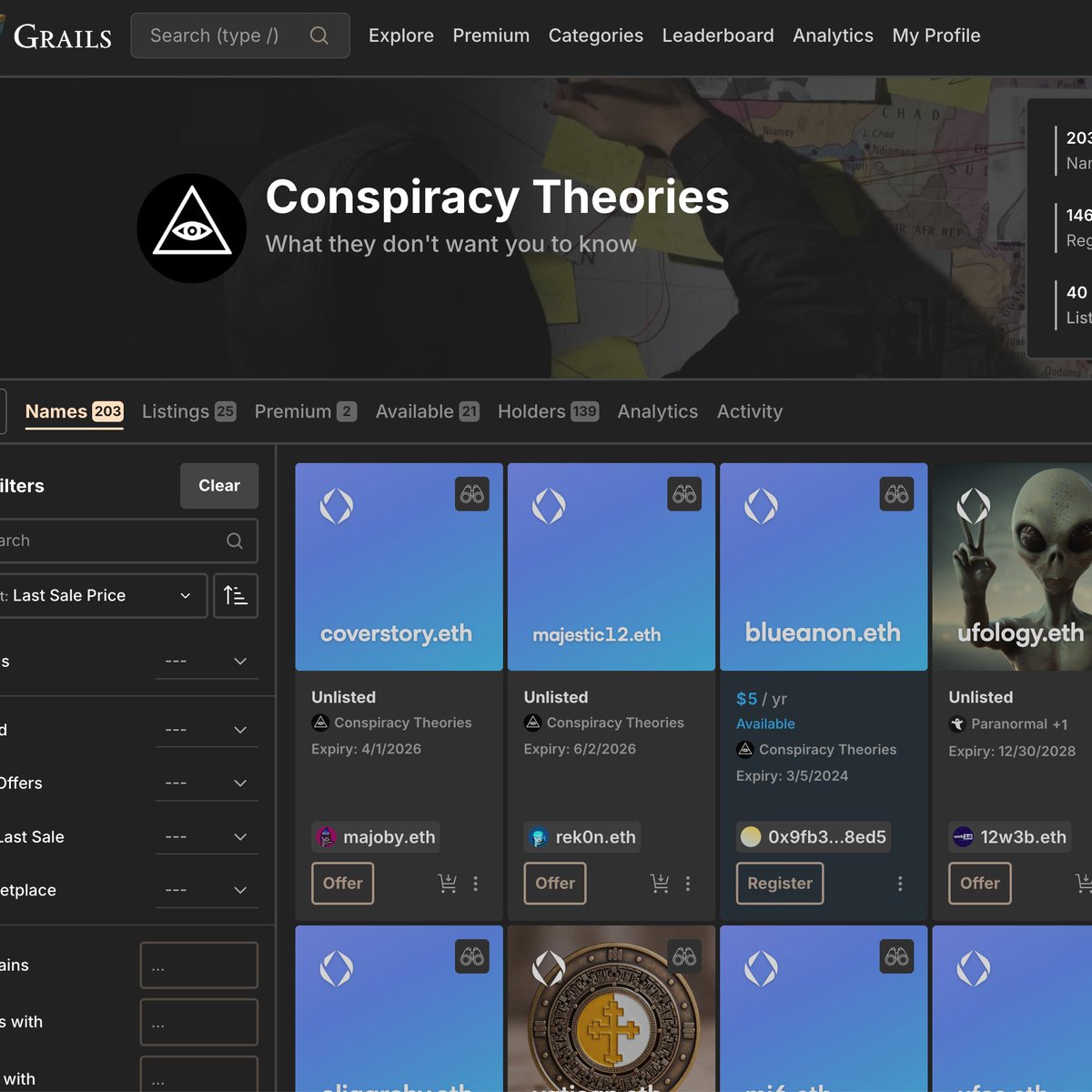Click 12w3b.eth owner avatar

pos(963,837)
